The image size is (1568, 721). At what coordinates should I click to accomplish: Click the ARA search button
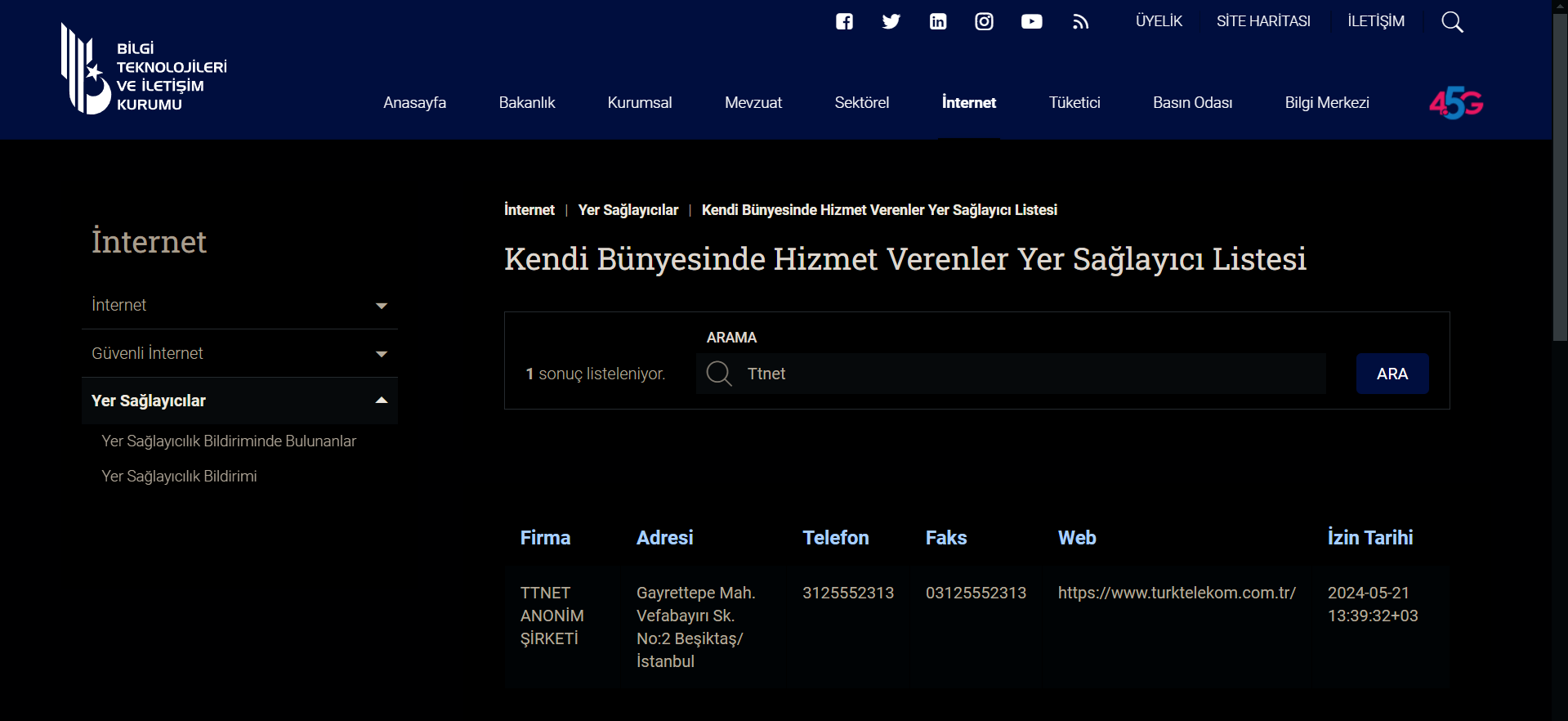tap(1392, 374)
